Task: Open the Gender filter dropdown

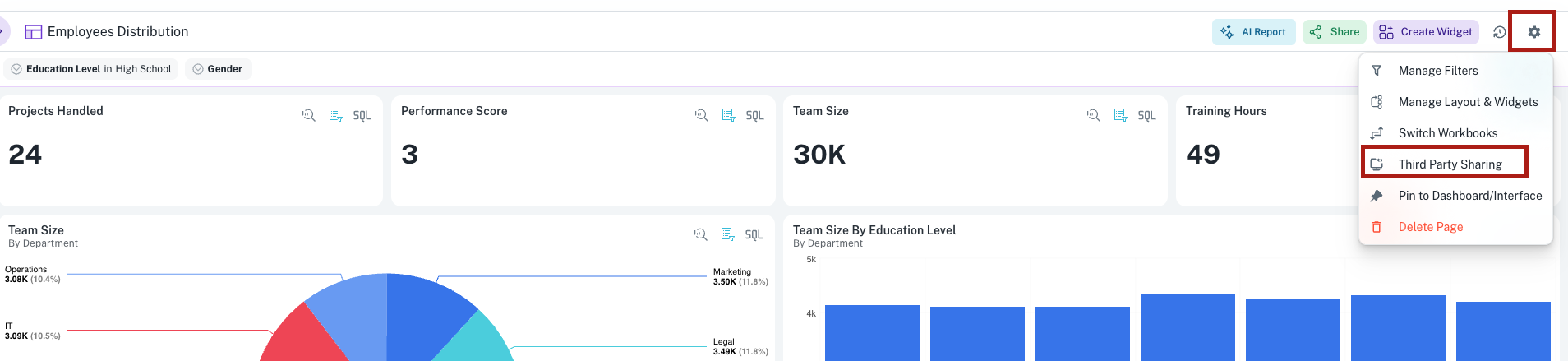Action: point(218,69)
